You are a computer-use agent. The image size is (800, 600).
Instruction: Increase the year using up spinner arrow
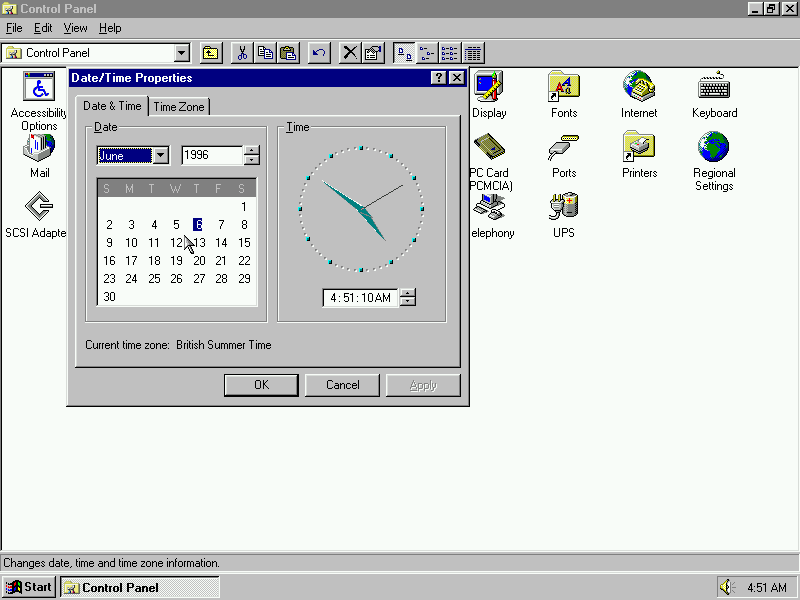252,151
